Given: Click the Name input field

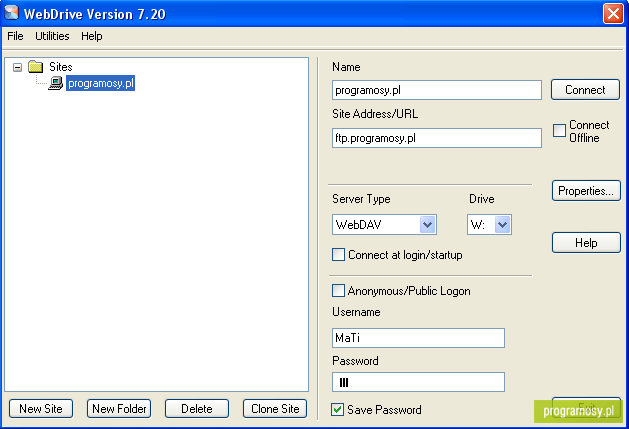Looking at the screenshot, I should coord(437,90).
